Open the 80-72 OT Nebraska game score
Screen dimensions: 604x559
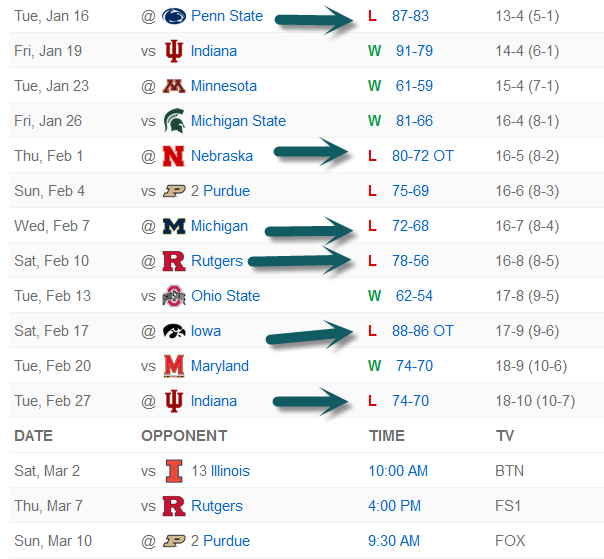[423, 156]
